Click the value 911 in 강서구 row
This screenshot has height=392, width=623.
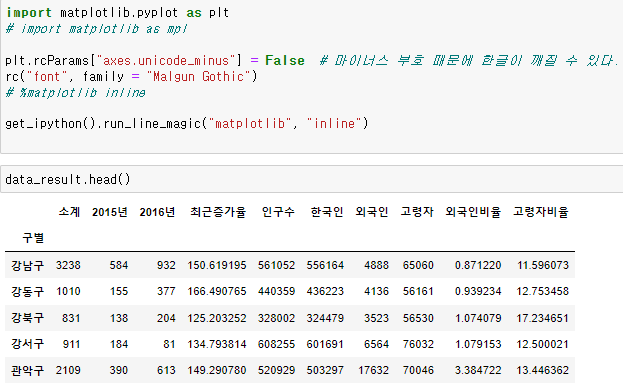click(72, 344)
